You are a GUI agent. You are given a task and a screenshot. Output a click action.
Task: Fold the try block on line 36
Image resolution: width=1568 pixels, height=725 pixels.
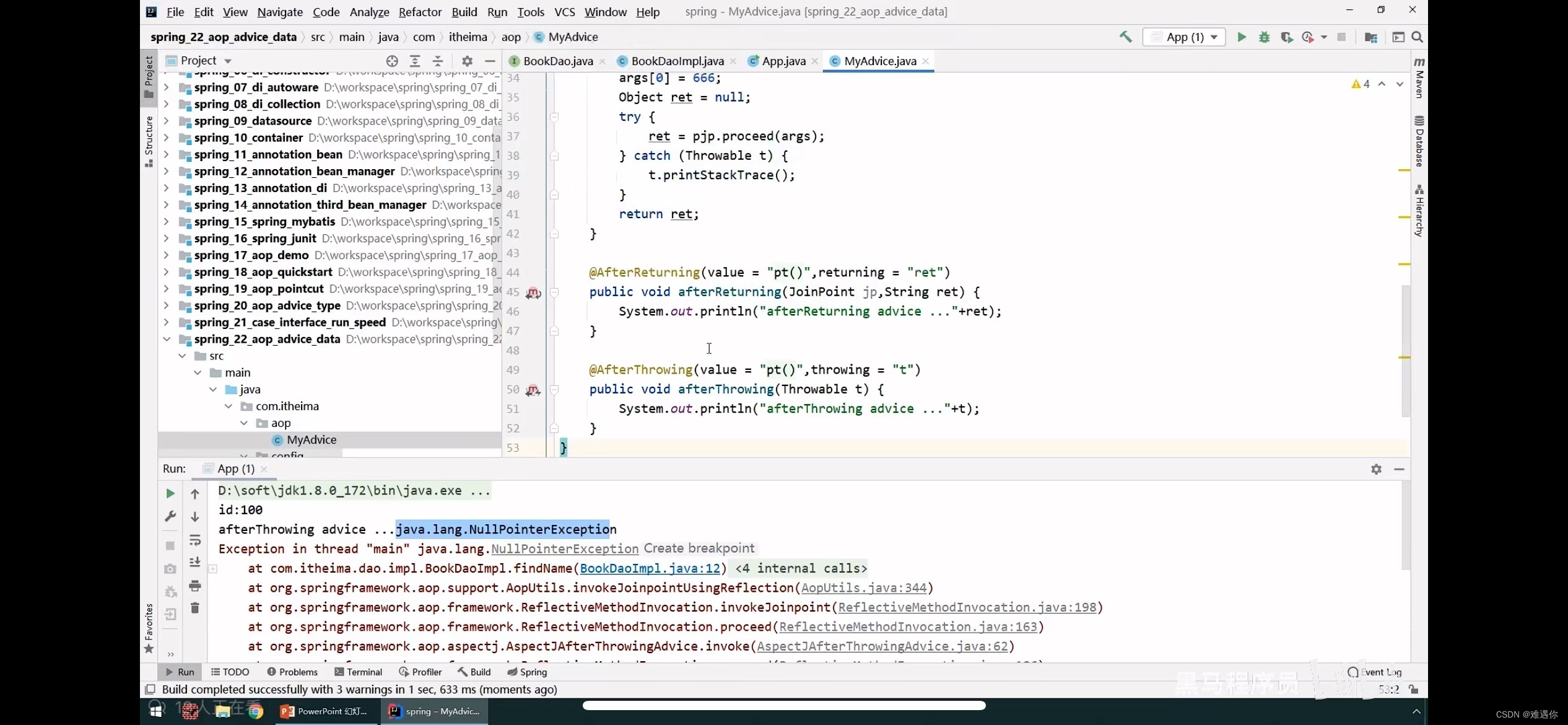pyautogui.click(x=554, y=116)
